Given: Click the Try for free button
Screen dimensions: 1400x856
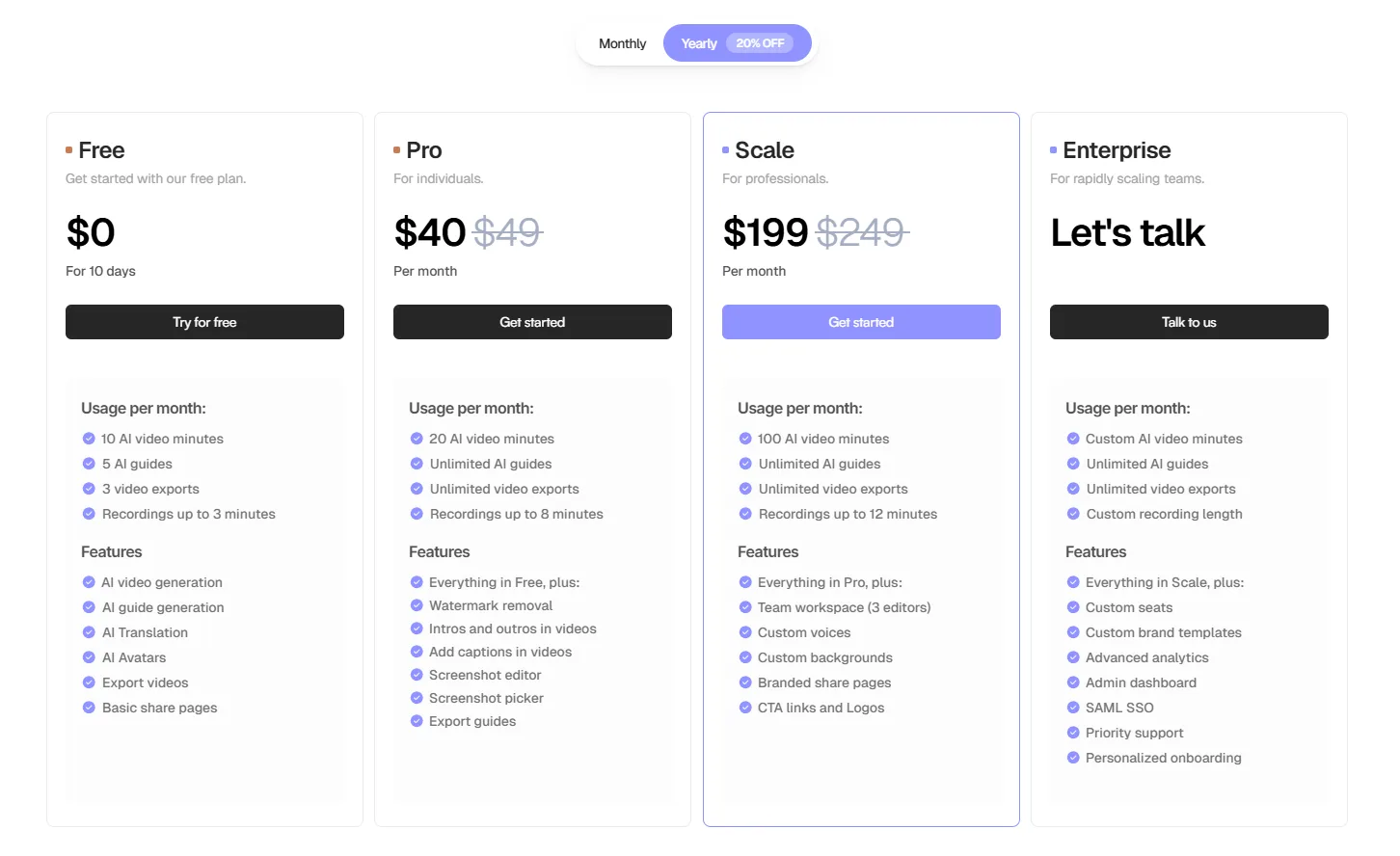Looking at the screenshot, I should tap(204, 322).
